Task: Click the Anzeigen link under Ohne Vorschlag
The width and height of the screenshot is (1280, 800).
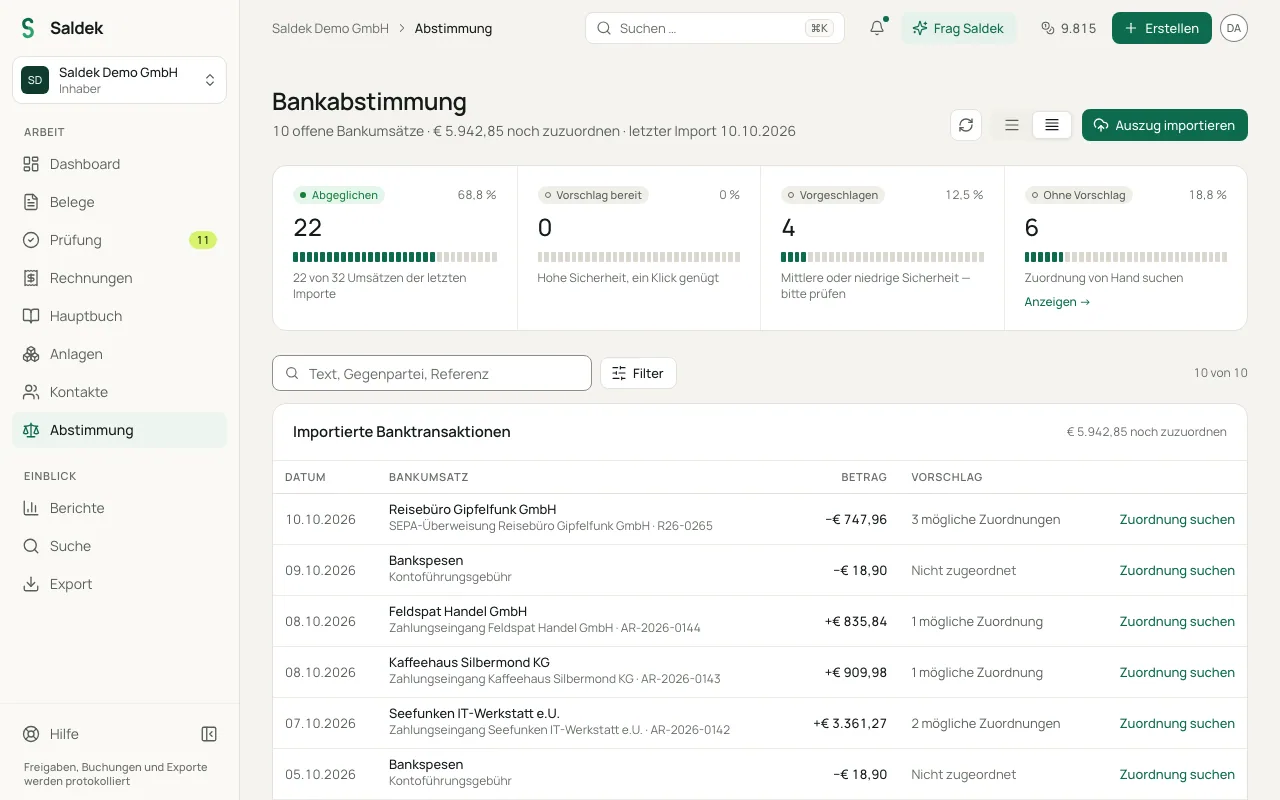Action: (x=1057, y=302)
